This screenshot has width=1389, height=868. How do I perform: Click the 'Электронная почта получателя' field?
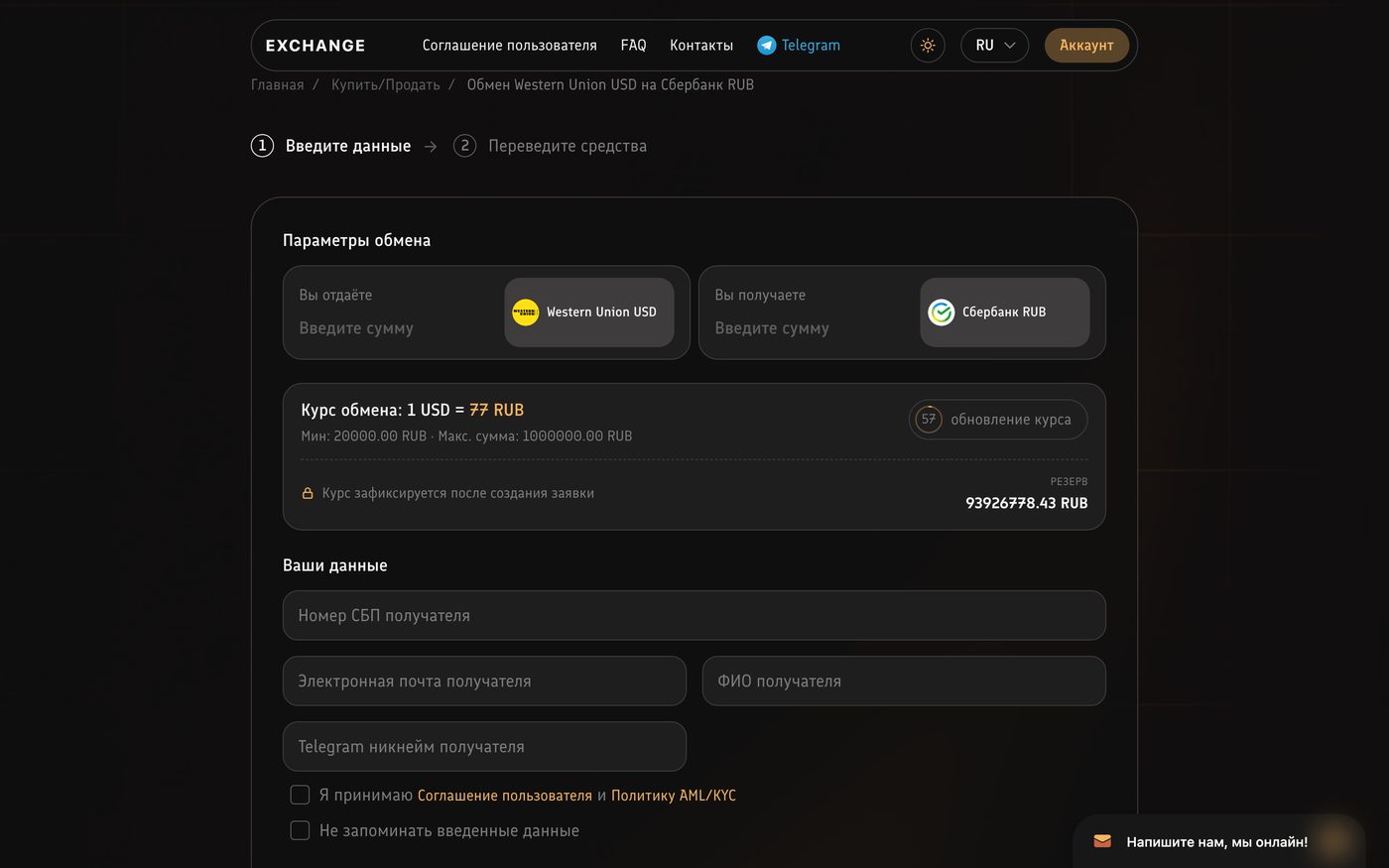click(x=484, y=682)
